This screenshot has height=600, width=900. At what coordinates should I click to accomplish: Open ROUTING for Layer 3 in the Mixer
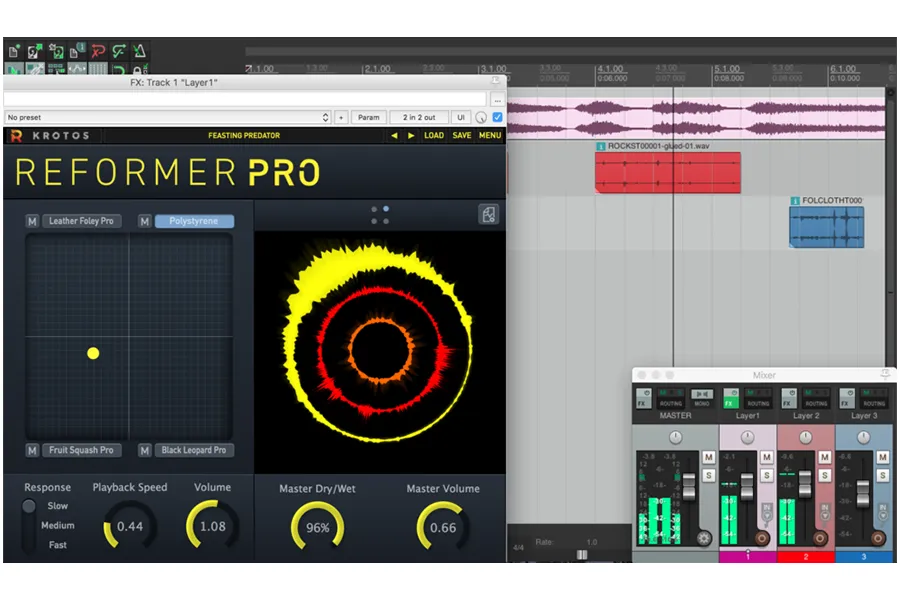pyautogui.click(x=874, y=399)
